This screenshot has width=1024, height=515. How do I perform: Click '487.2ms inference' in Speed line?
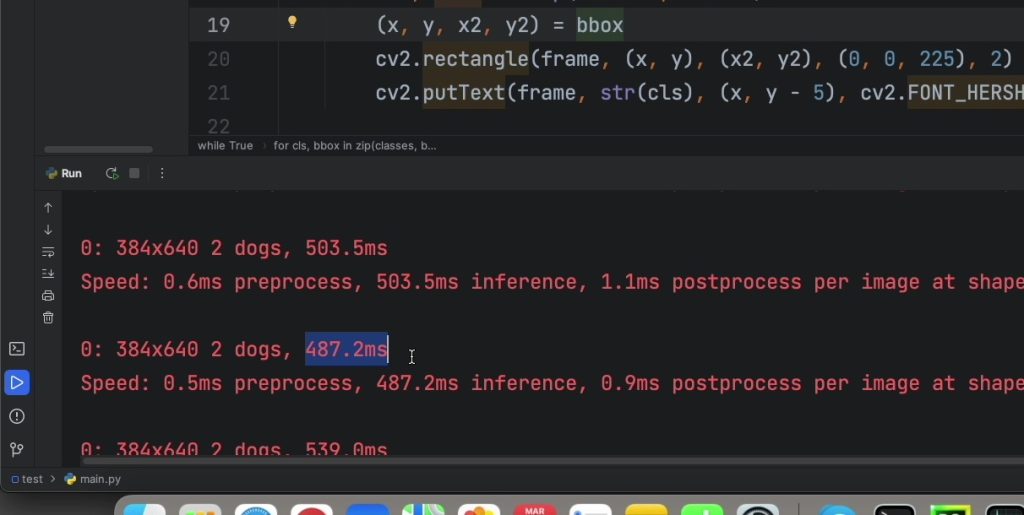point(477,383)
